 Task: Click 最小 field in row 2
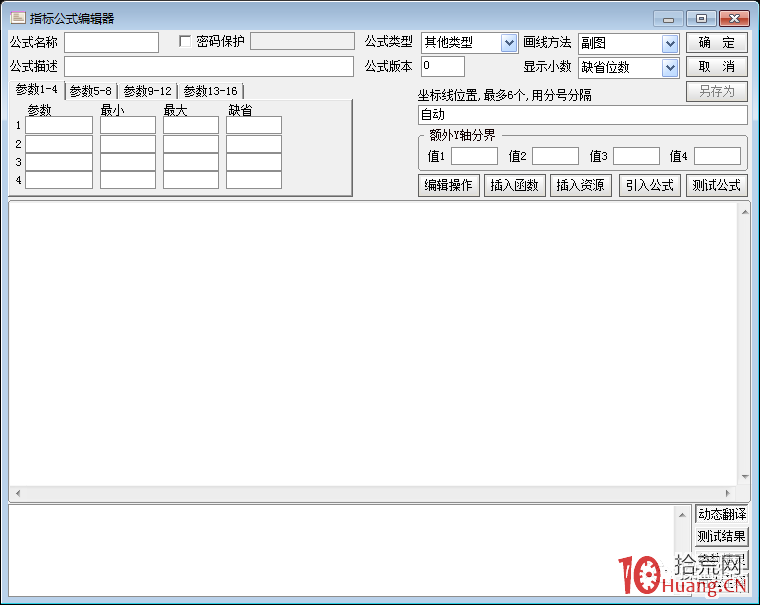point(128,144)
